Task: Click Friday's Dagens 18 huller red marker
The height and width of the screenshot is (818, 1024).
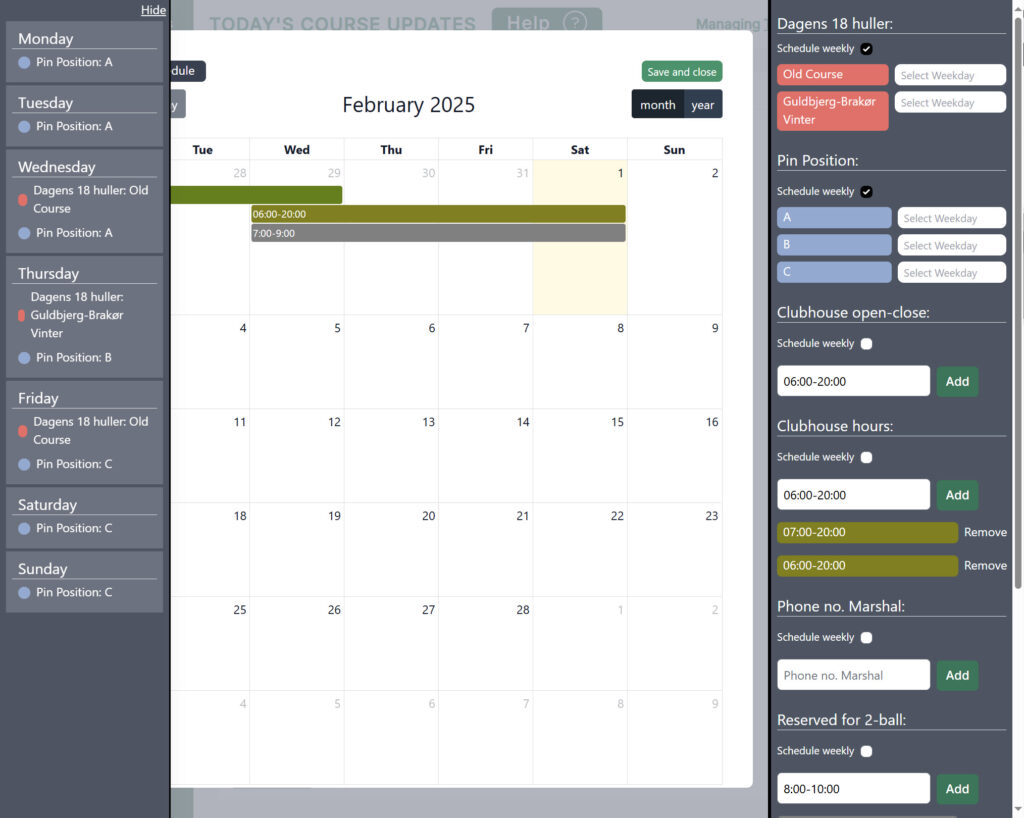Action: (x=22, y=431)
